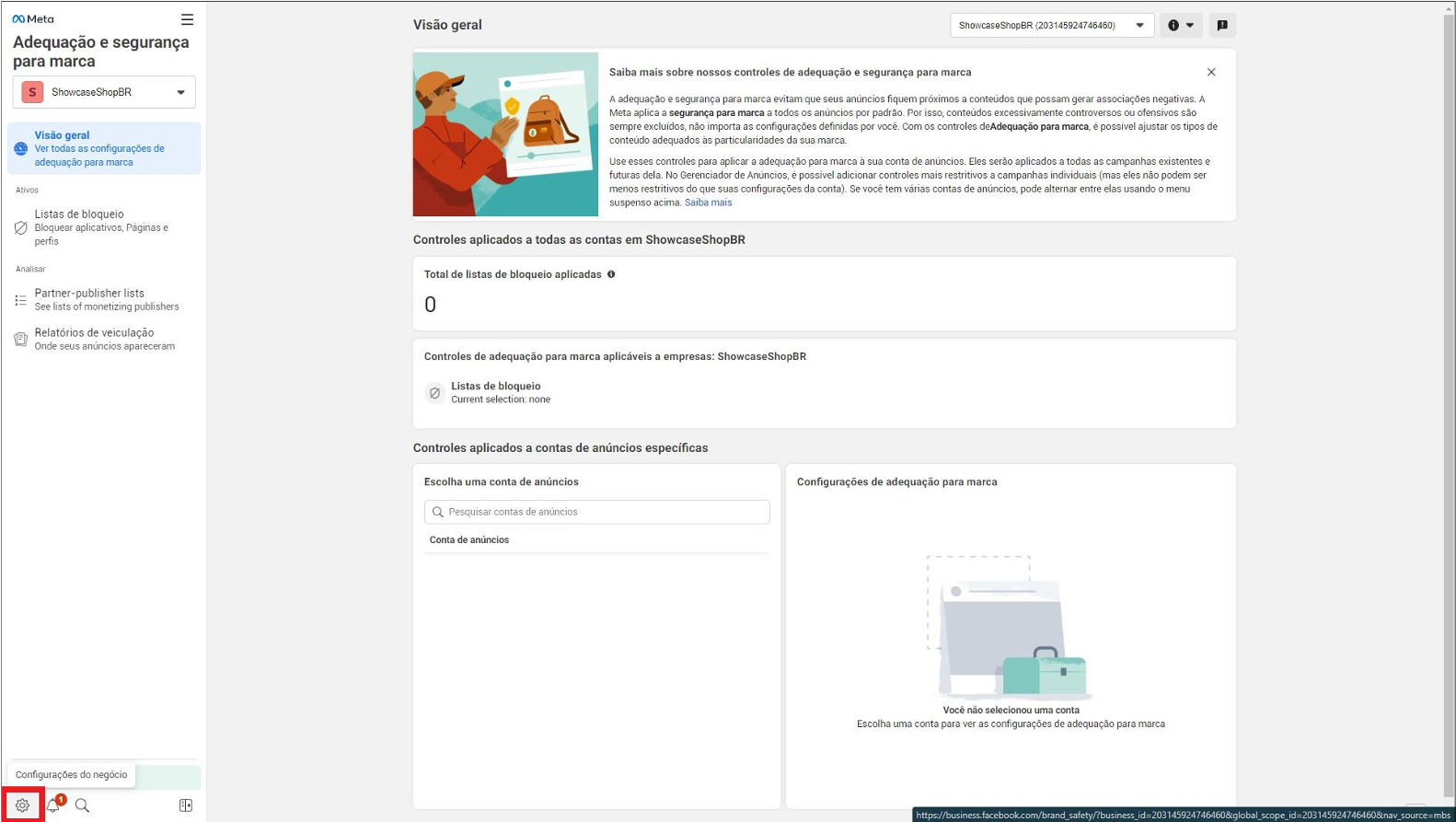Image resolution: width=1456 pixels, height=822 pixels.
Task: Expand the ShowcaseShopBR business selector
Action: [104, 92]
